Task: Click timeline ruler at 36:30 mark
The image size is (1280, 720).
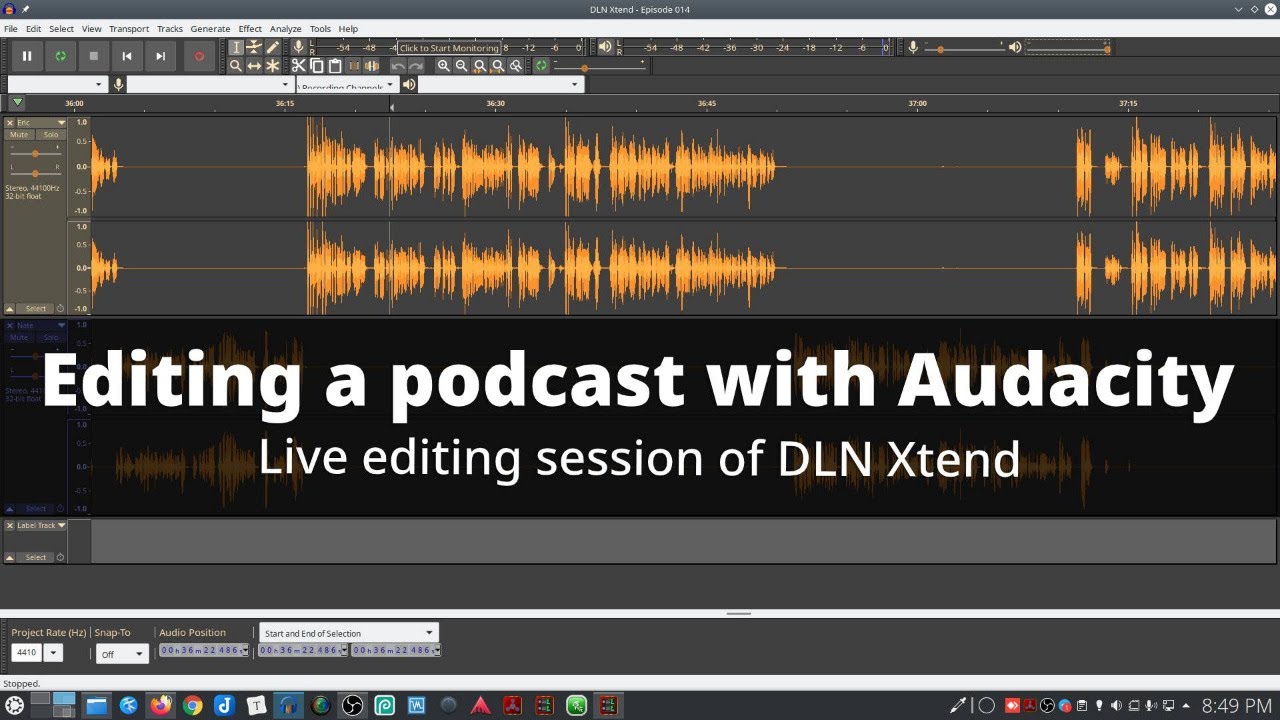Action: [x=496, y=103]
